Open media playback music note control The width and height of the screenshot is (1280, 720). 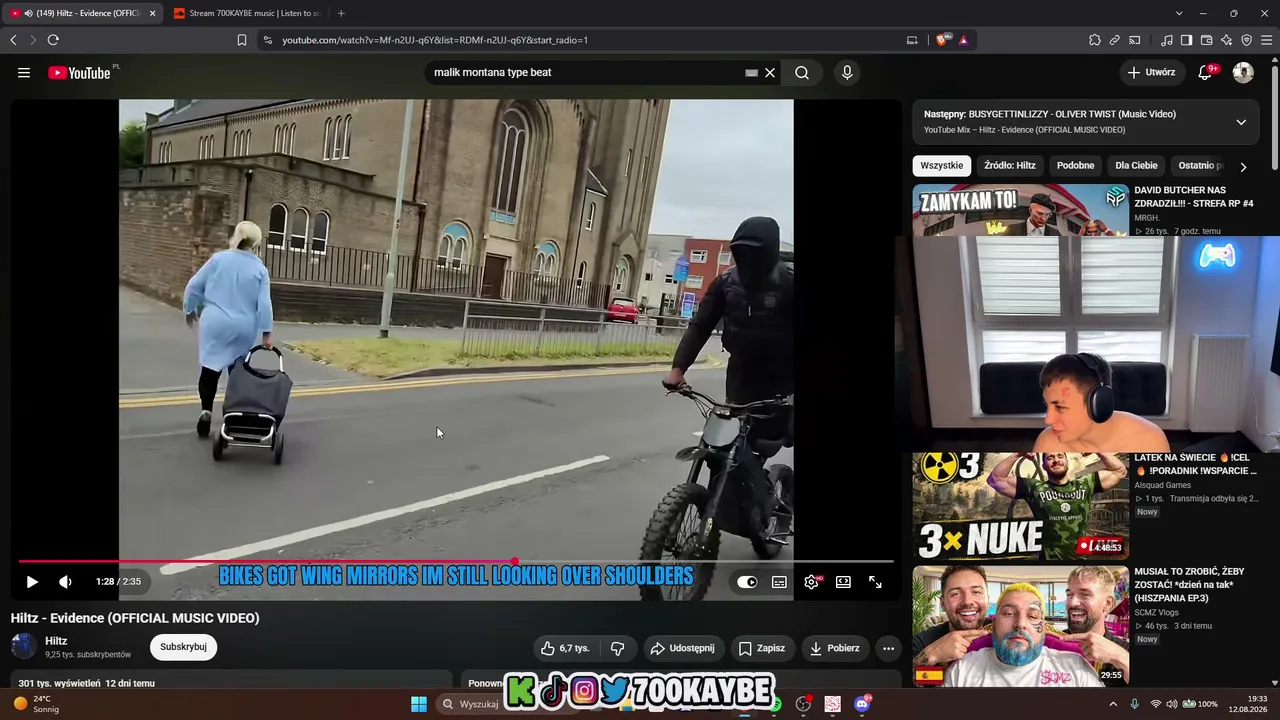pyautogui.click(x=1167, y=40)
